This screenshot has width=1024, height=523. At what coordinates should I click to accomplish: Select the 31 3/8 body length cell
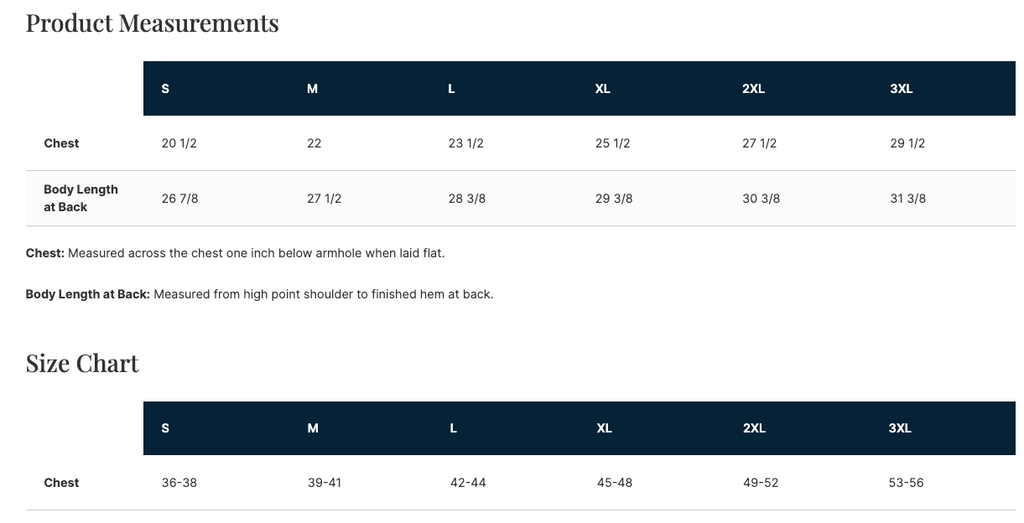point(908,198)
